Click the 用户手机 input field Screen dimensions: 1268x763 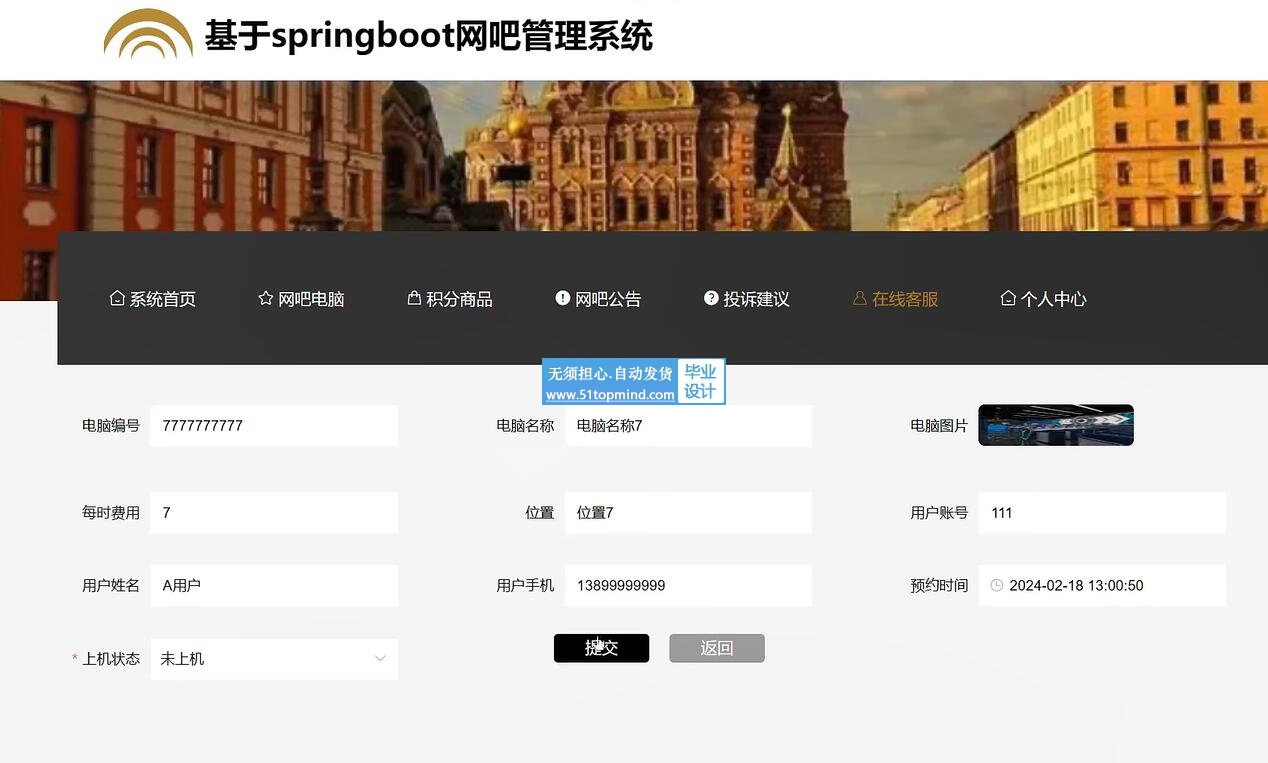pyautogui.click(x=688, y=585)
